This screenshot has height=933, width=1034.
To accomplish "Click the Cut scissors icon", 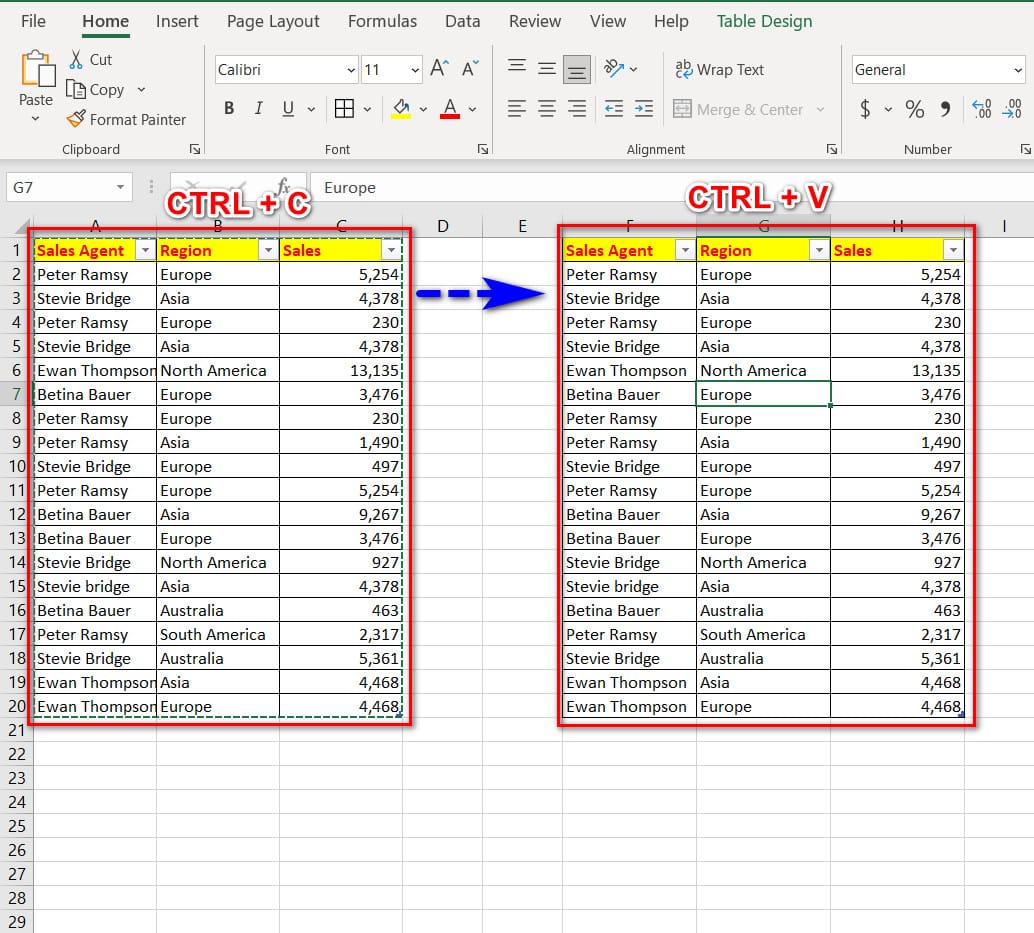I will tap(76, 60).
